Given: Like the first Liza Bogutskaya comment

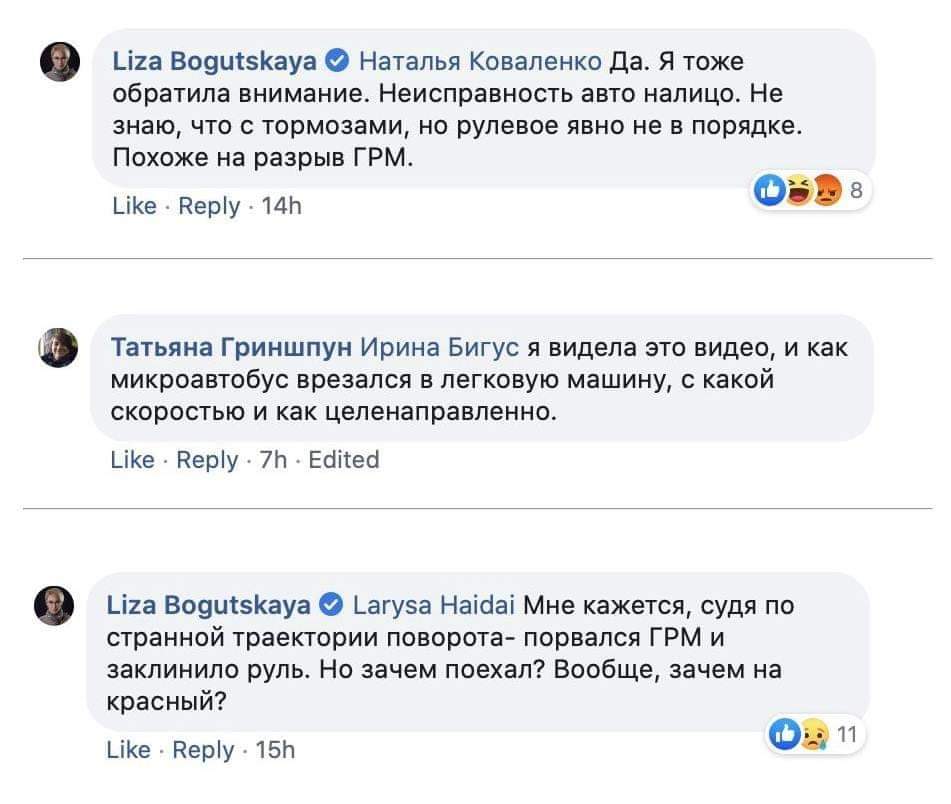Looking at the screenshot, I should 134,206.
